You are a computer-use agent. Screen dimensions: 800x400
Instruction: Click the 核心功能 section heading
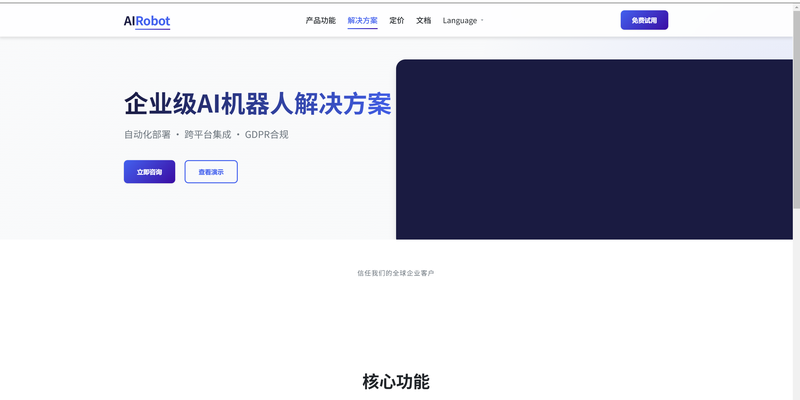(396, 382)
